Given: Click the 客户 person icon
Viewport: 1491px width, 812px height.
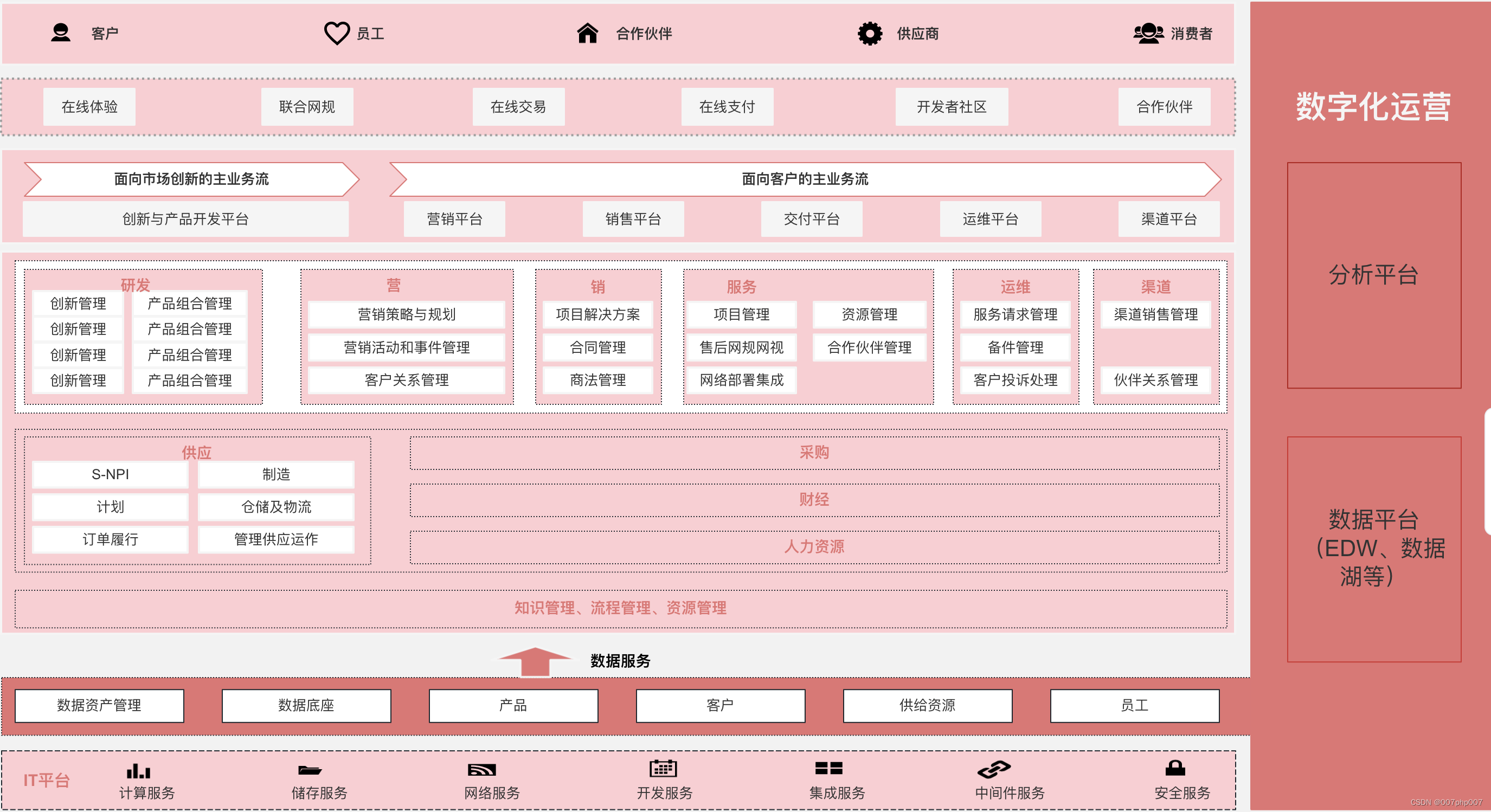Looking at the screenshot, I should (x=61, y=33).
